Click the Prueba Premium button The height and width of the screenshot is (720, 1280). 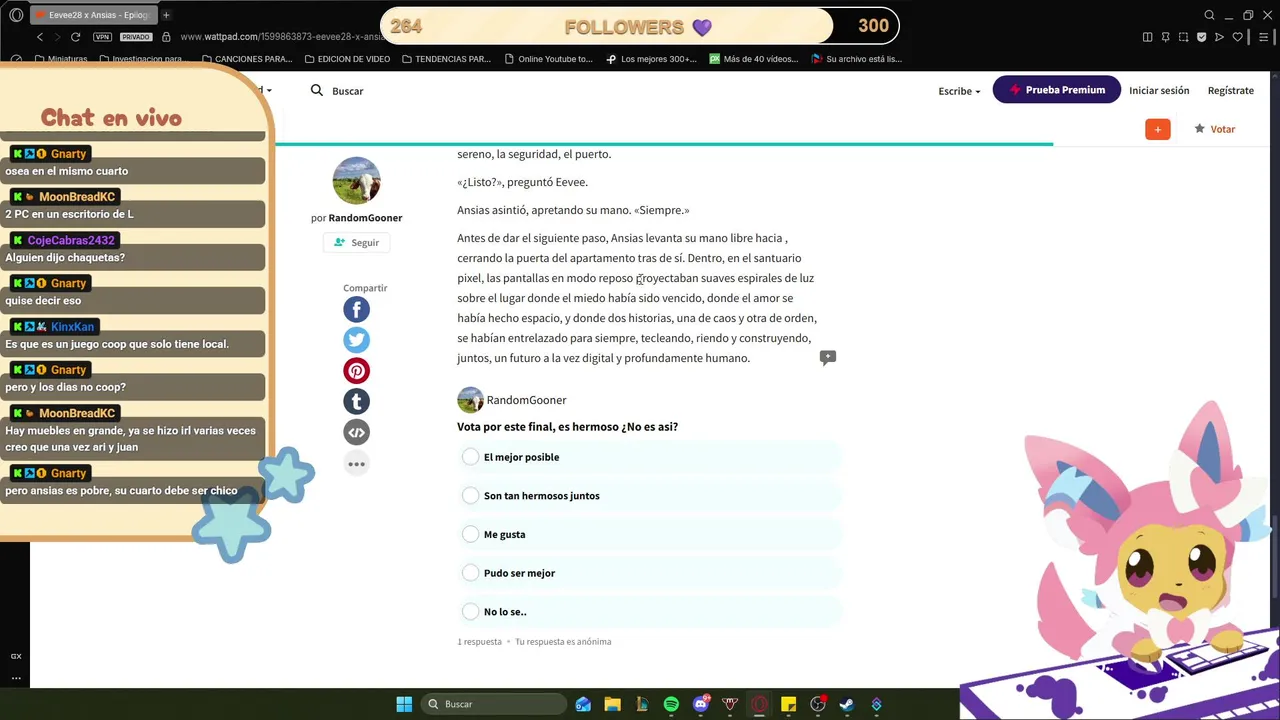point(1056,90)
